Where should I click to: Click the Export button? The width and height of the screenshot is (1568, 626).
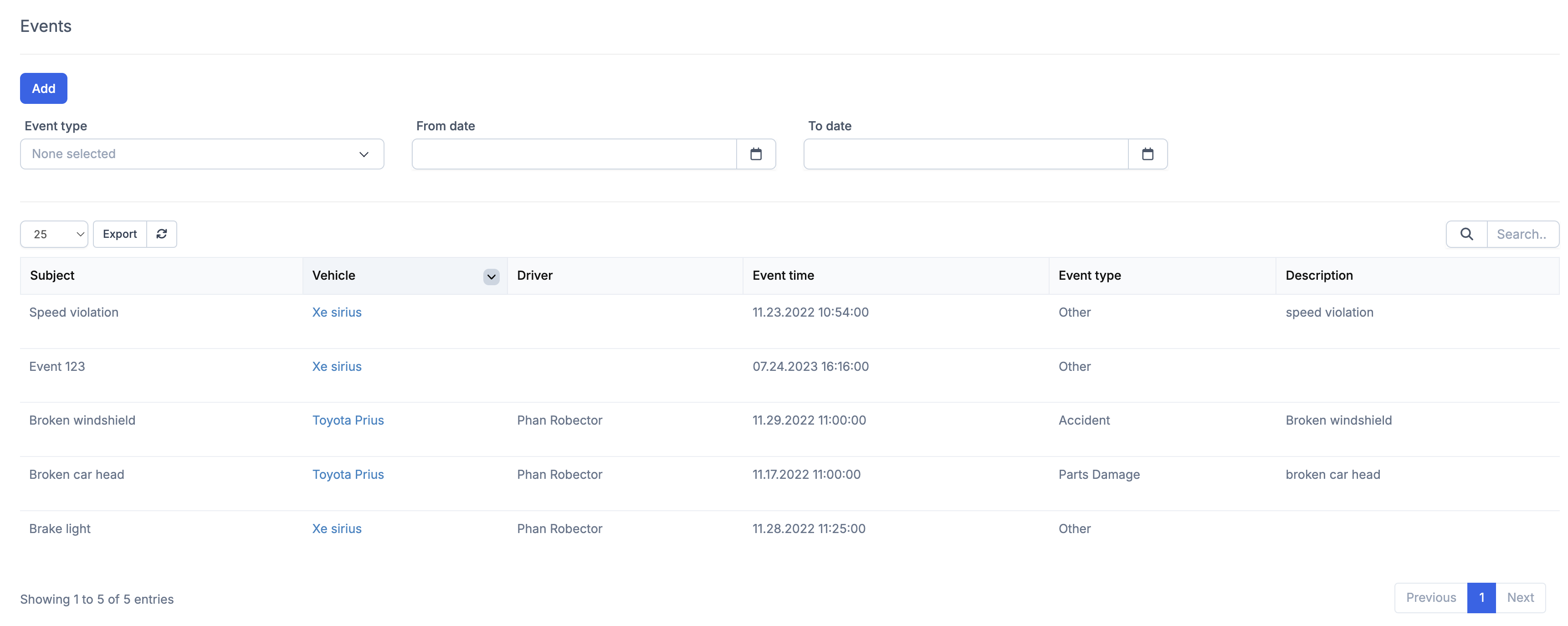point(119,234)
